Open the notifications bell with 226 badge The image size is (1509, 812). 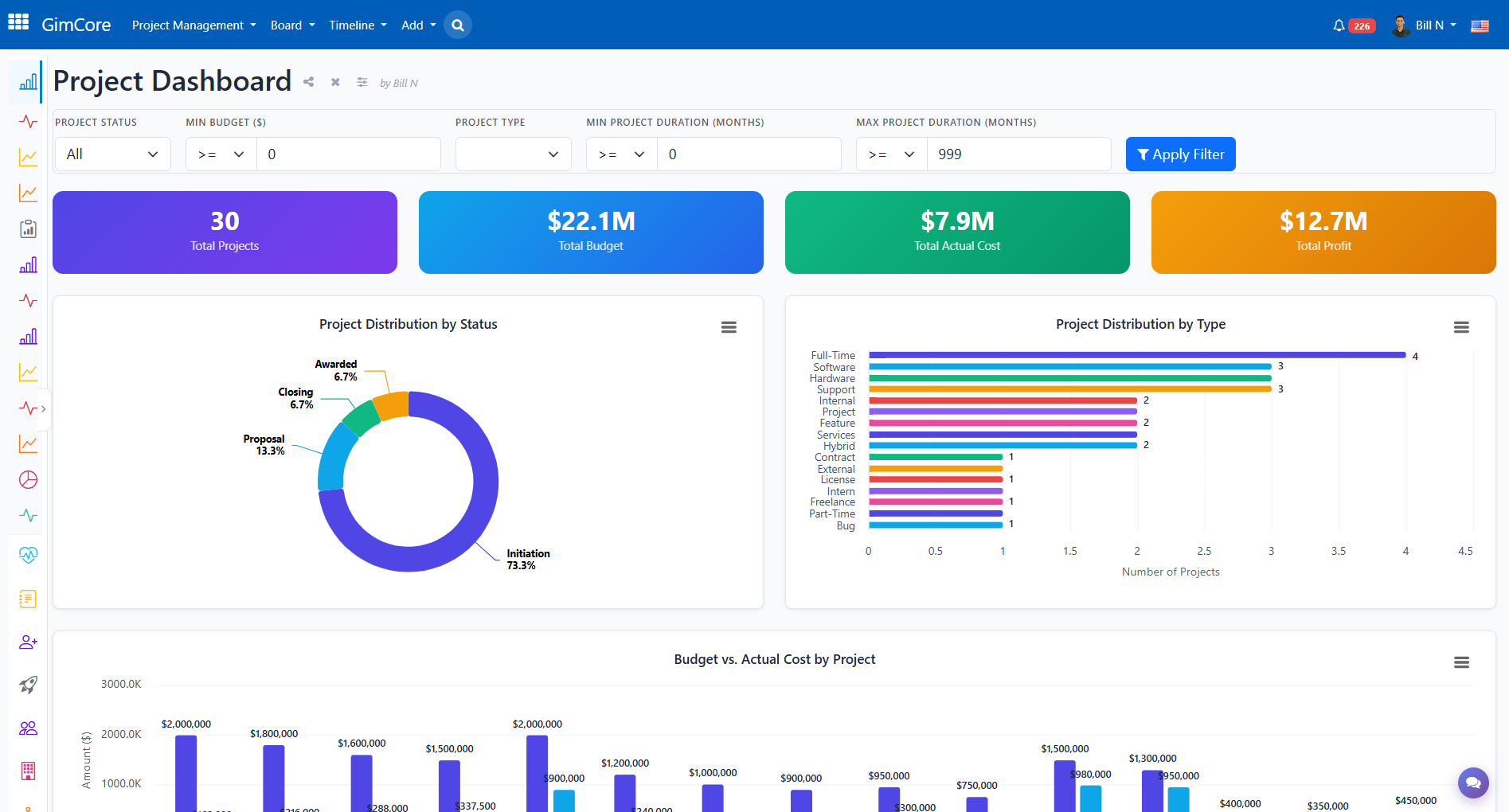[x=1353, y=25]
